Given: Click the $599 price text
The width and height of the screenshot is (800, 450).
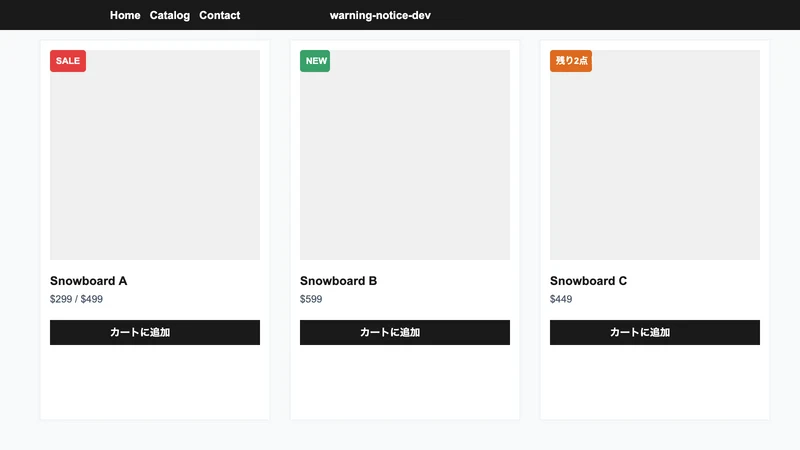Looking at the screenshot, I should (311, 299).
